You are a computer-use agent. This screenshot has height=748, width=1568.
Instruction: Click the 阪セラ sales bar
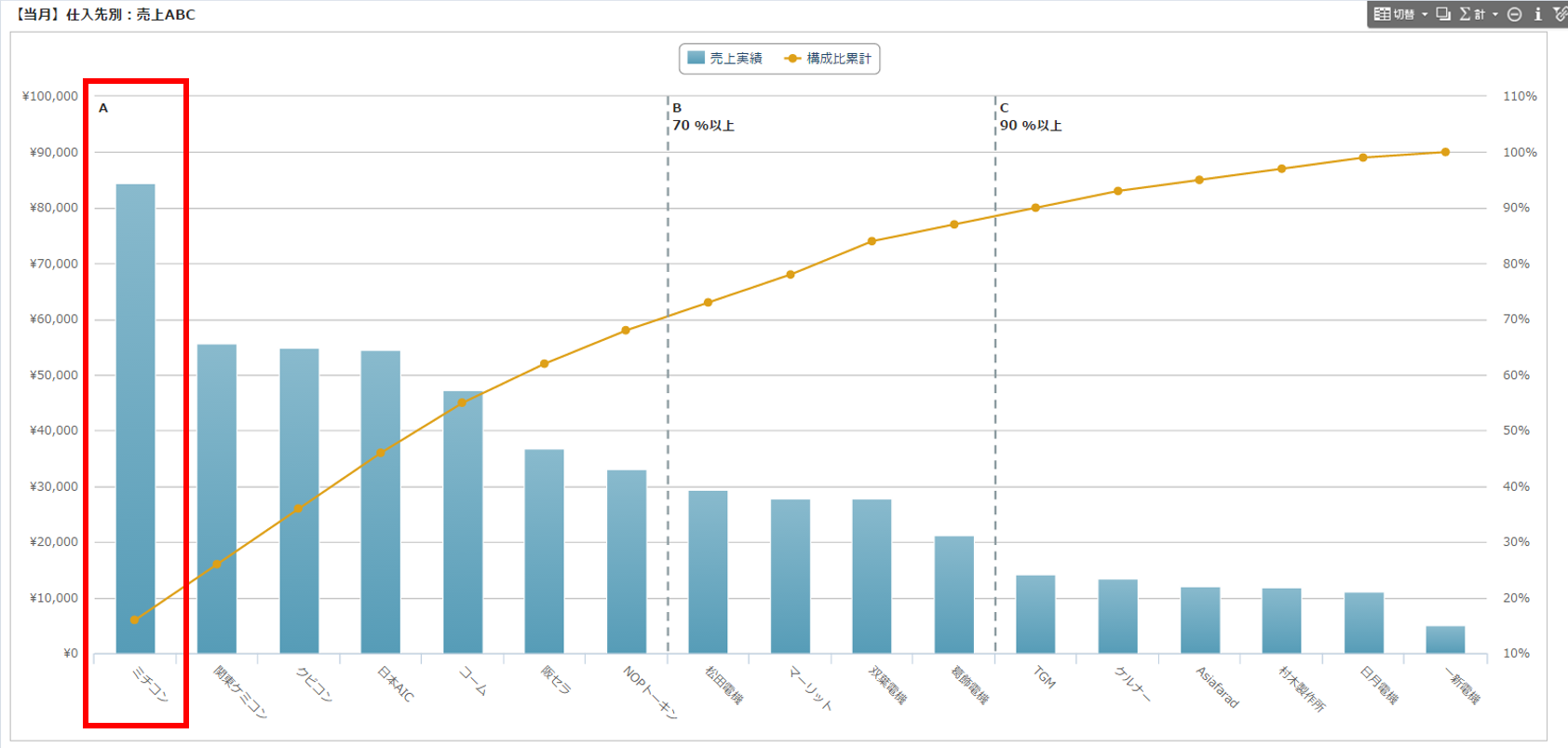545,551
